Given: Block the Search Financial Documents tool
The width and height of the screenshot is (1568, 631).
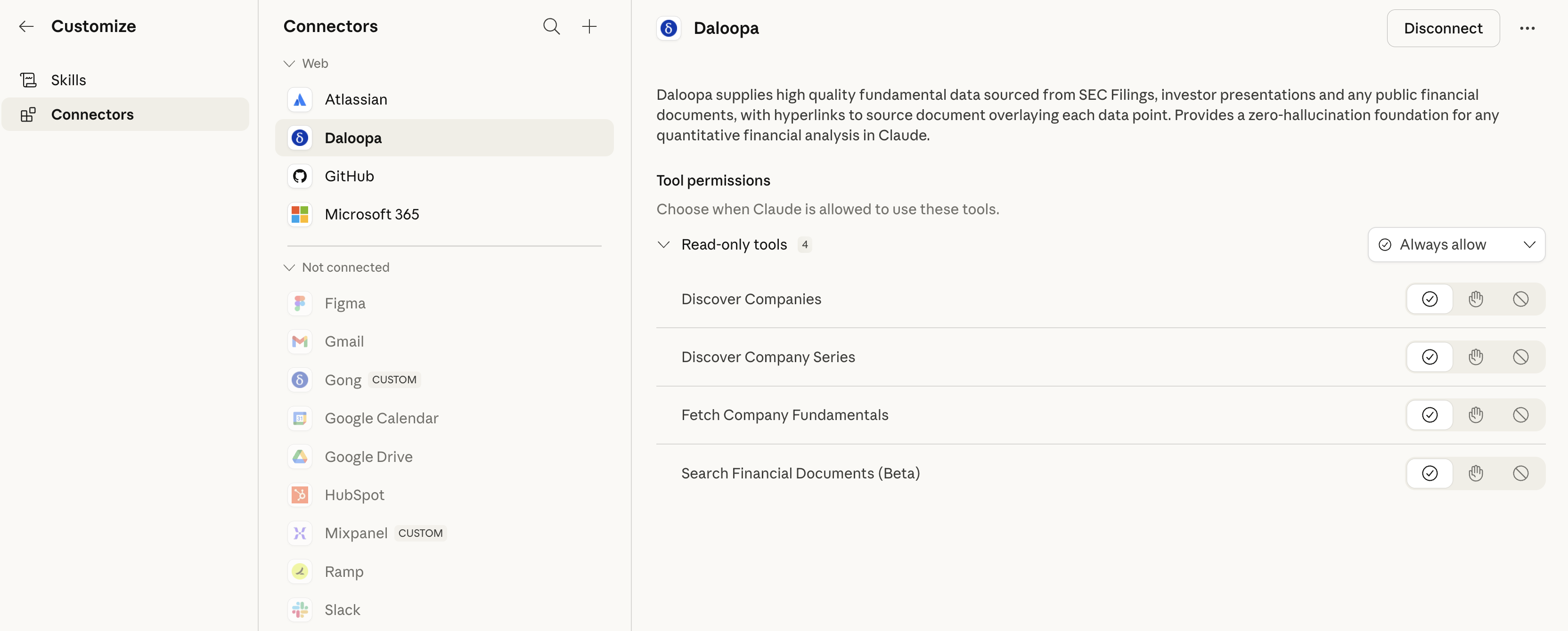Looking at the screenshot, I should [x=1520, y=473].
